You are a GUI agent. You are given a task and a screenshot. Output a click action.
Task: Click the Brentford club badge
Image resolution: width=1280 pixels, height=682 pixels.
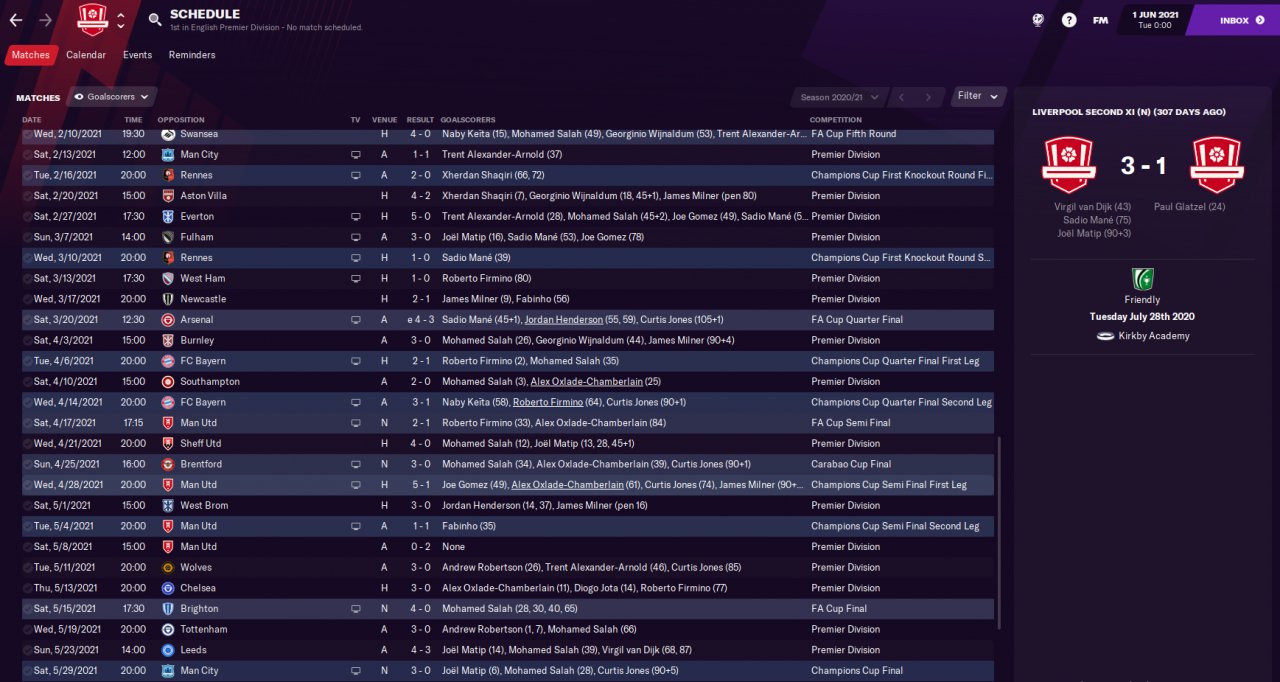(x=168, y=464)
